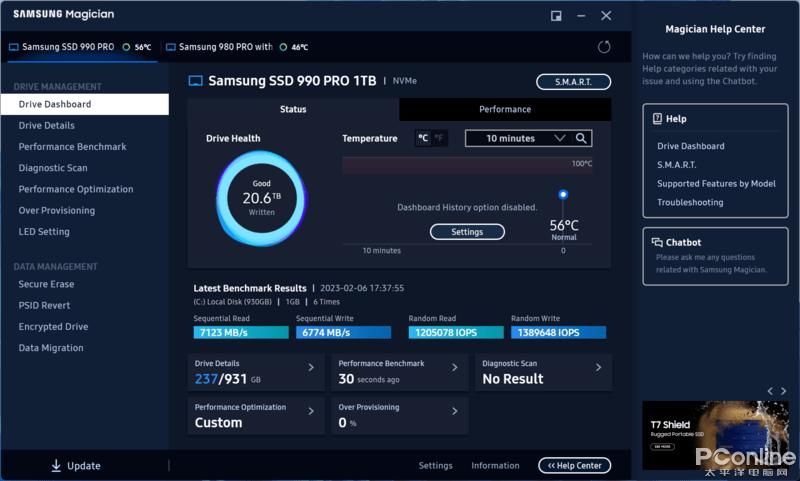
Task: Open the Chatbot panel
Action: coord(715,256)
